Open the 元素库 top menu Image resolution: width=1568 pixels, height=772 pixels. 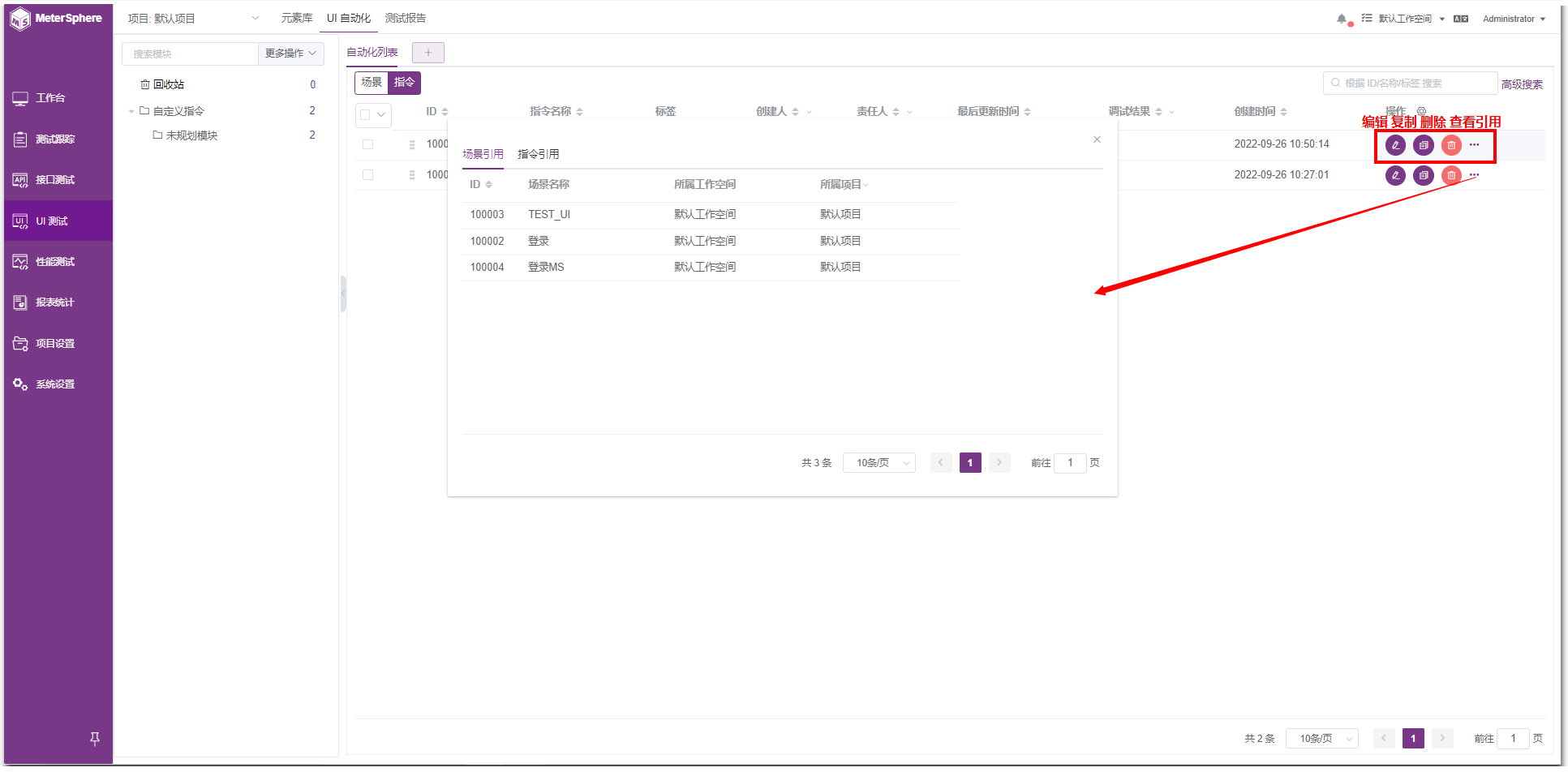click(297, 18)
